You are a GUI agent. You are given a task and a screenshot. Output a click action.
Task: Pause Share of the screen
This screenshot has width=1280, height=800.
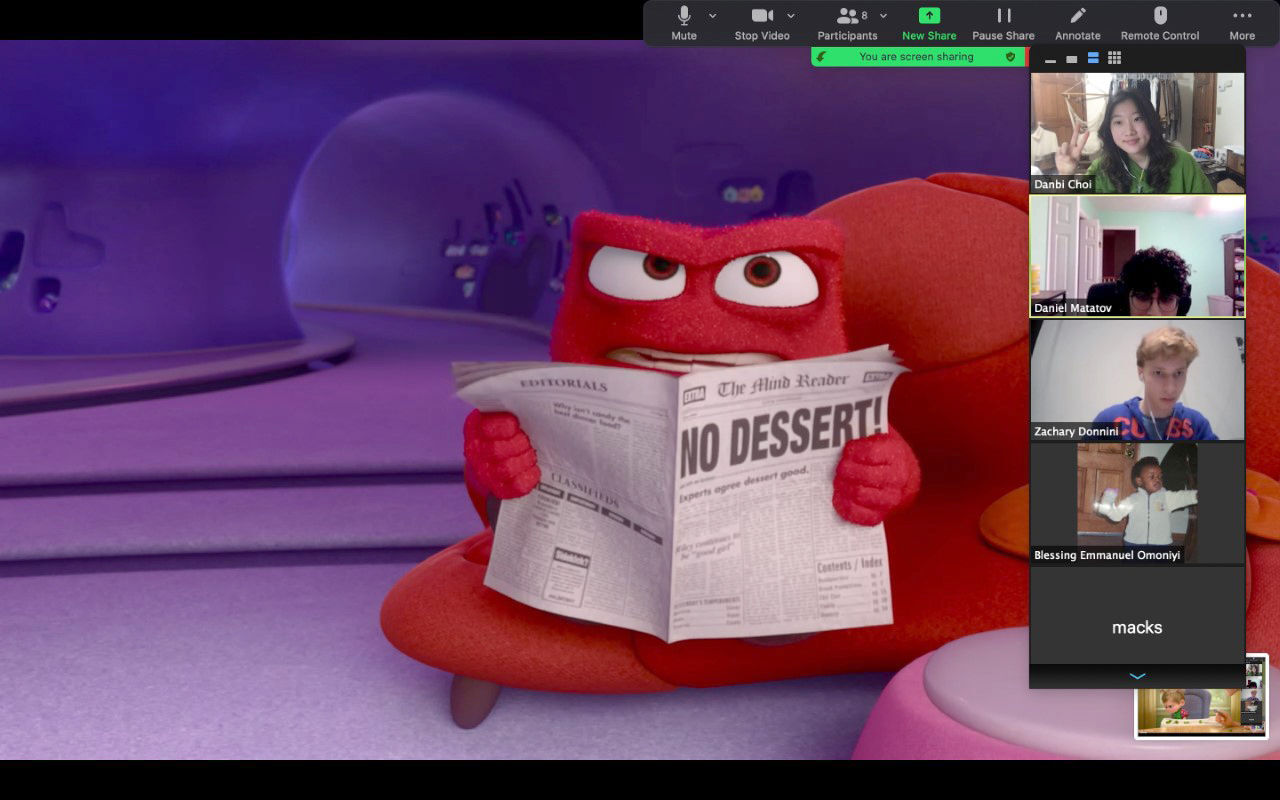point(1003,23)
